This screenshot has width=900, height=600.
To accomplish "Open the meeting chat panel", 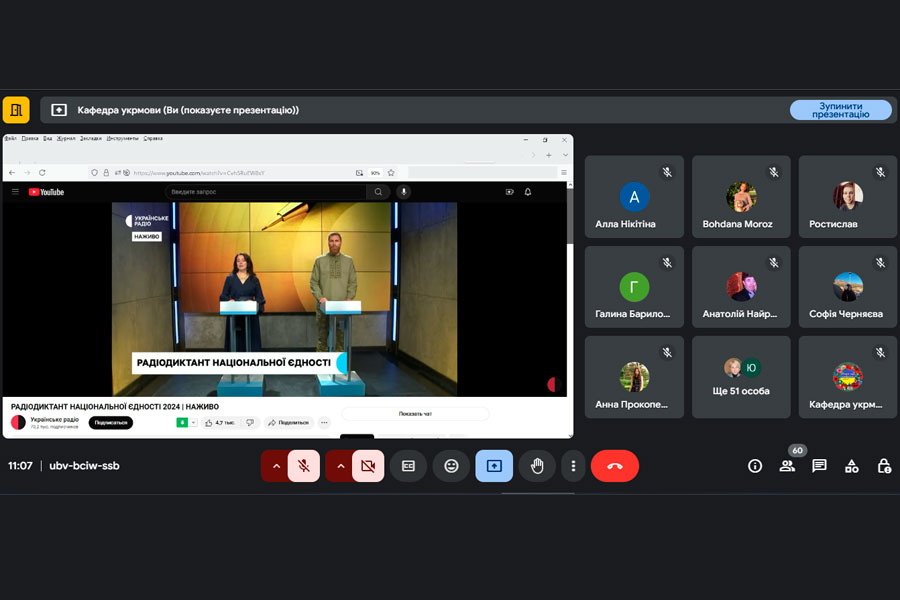I will [819, 466].
